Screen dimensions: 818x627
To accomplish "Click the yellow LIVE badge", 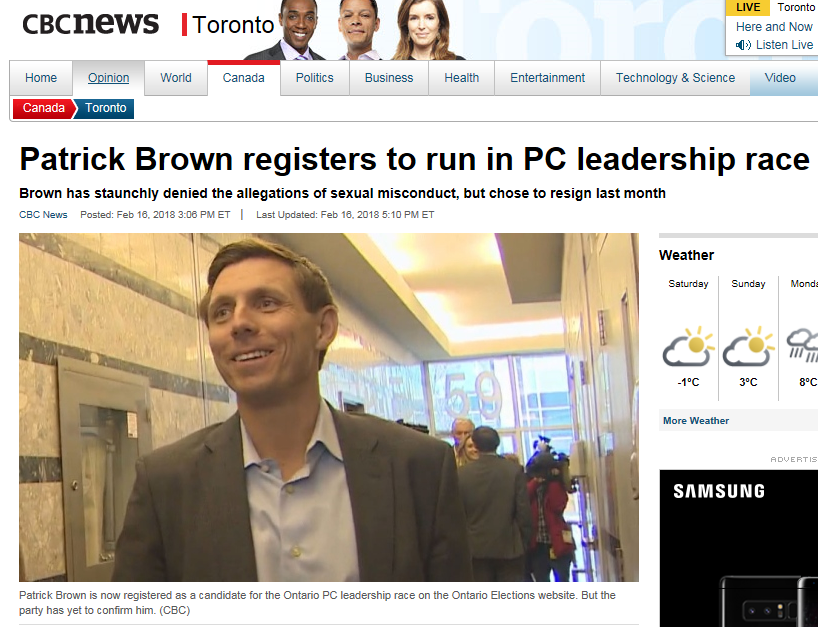I will (x=748, y=7).
